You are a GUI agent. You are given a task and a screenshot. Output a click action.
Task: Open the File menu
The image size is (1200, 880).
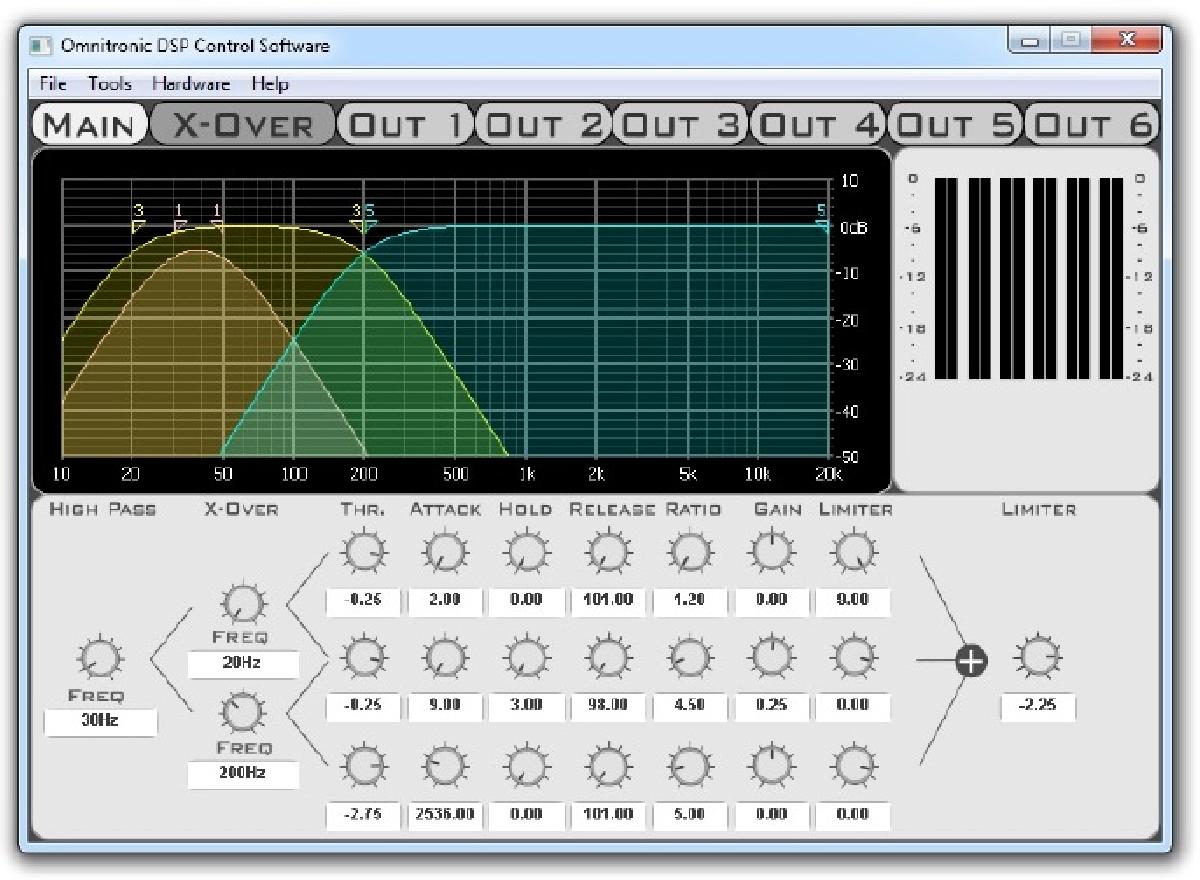pos(53,84)
